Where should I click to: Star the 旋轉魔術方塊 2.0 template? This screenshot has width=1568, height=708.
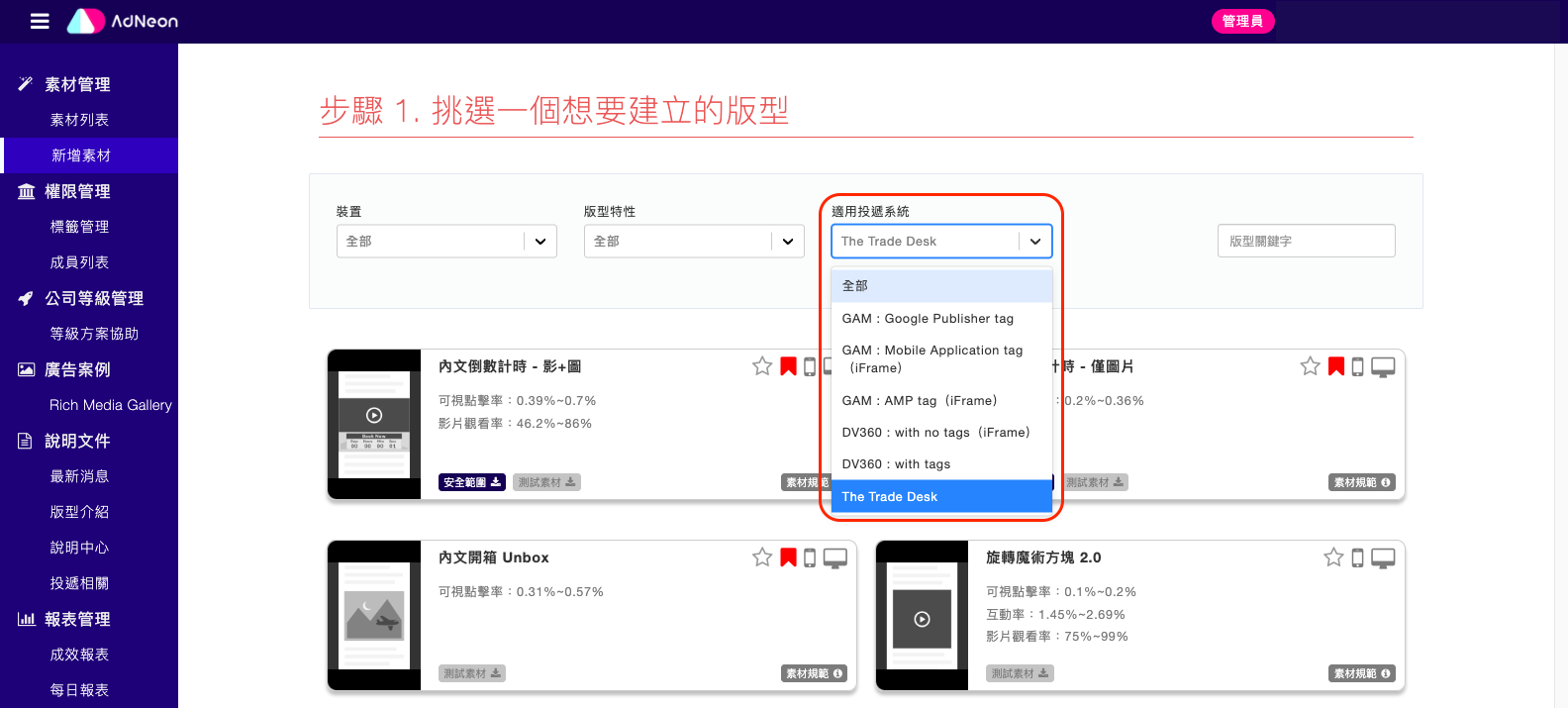[1333, 557]
